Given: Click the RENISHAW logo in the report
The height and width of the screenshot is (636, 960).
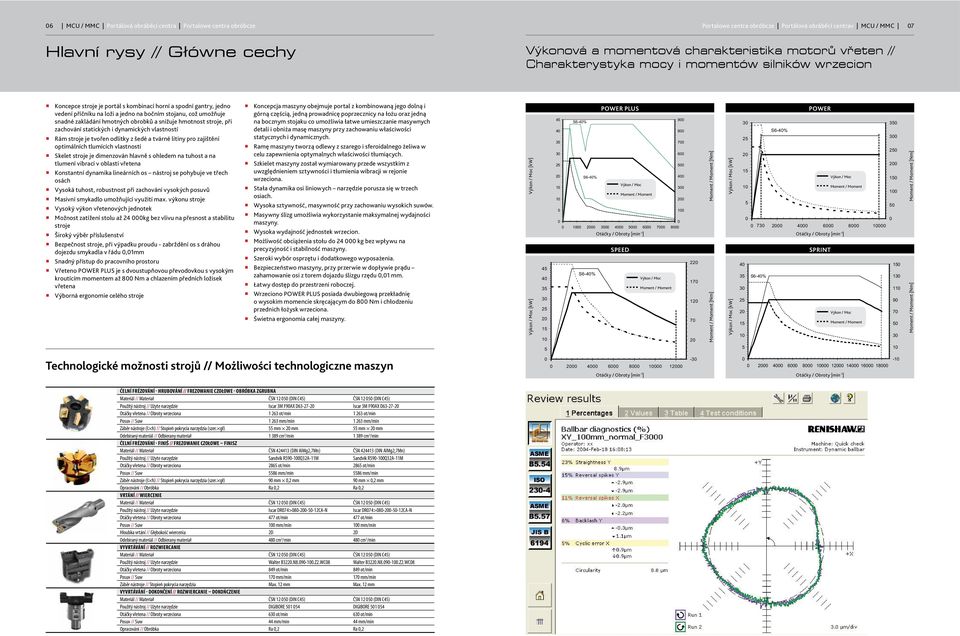Looking at the screenshot, I should pos(836,429).
